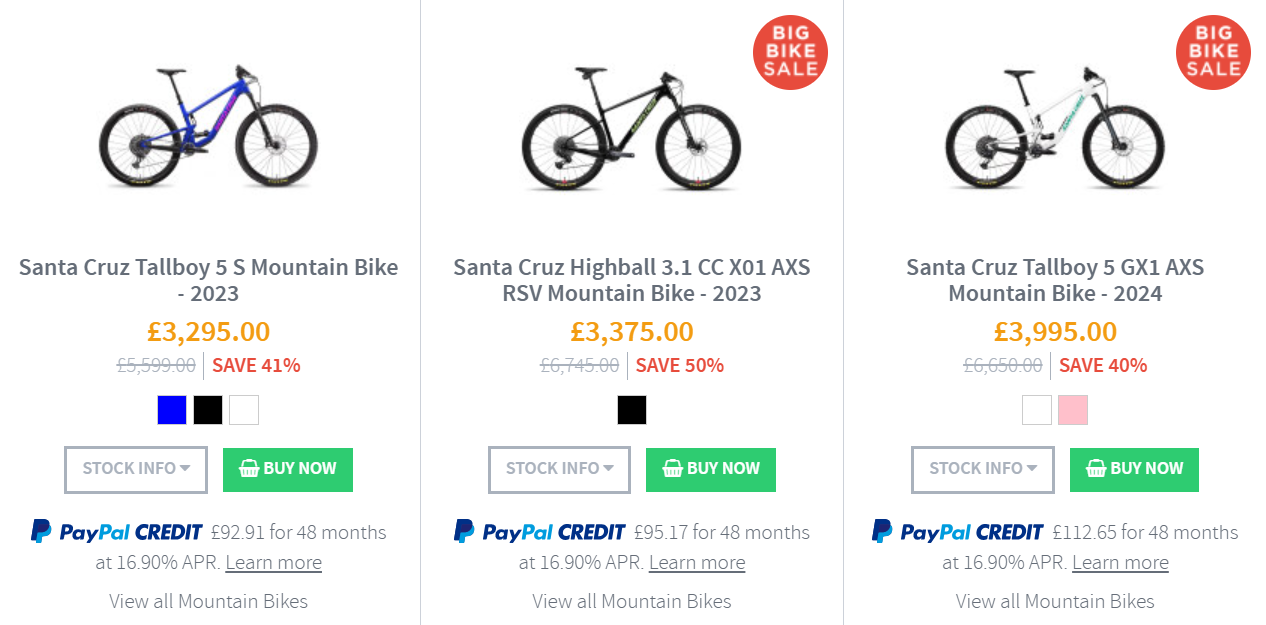This screenshot has height=625, width=1266.
Task: Choose the white swatch for Tallboy 5 GX1 AXS
Action: tap(1037, 410)
